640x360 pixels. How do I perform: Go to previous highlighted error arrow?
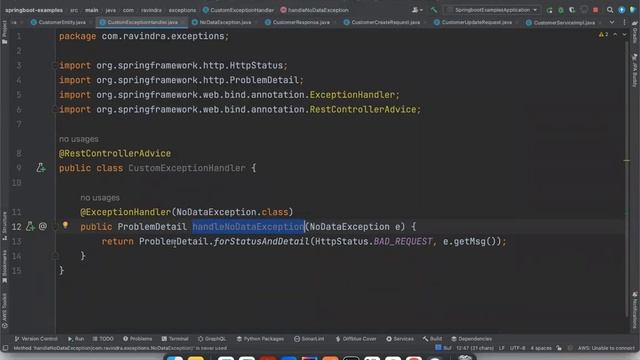[615, 35]
